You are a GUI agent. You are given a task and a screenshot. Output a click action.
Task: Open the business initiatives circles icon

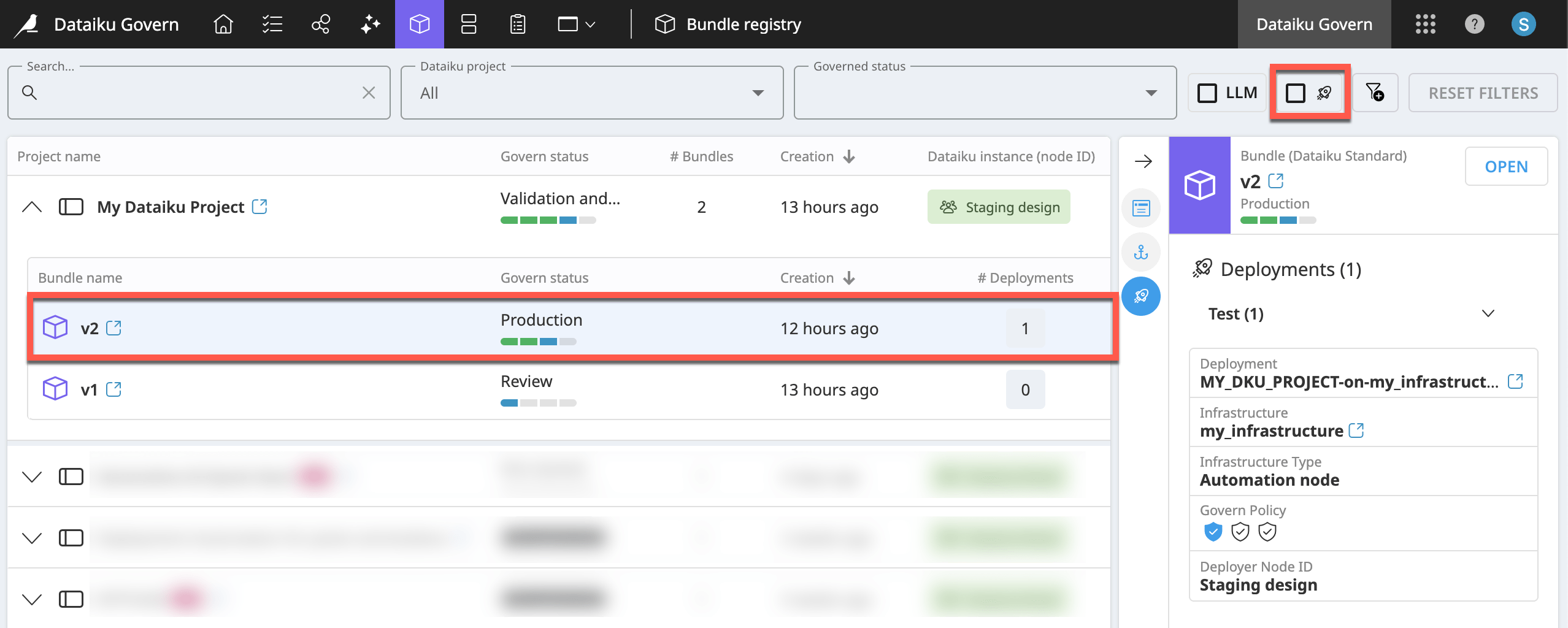point(321,24)
